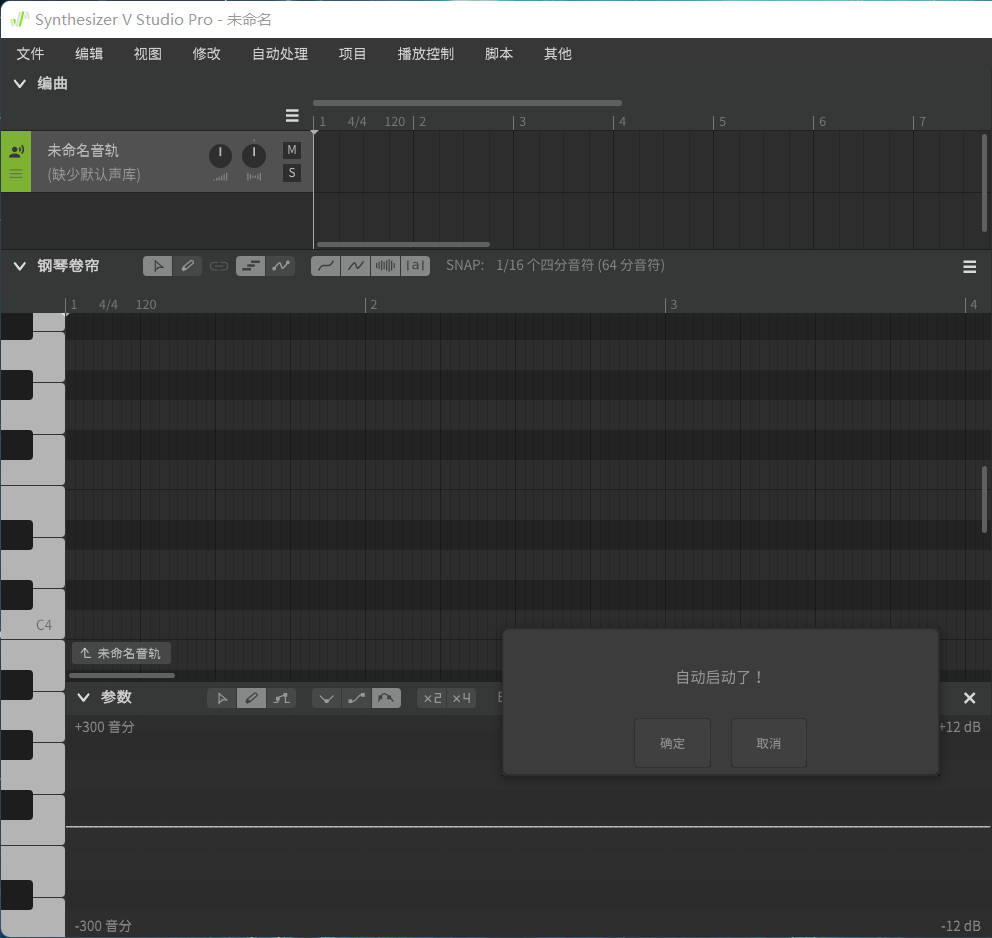Screen dimensions: 992x938
Task: Click the +300 音分 label
Action: [x=104, y=727]
